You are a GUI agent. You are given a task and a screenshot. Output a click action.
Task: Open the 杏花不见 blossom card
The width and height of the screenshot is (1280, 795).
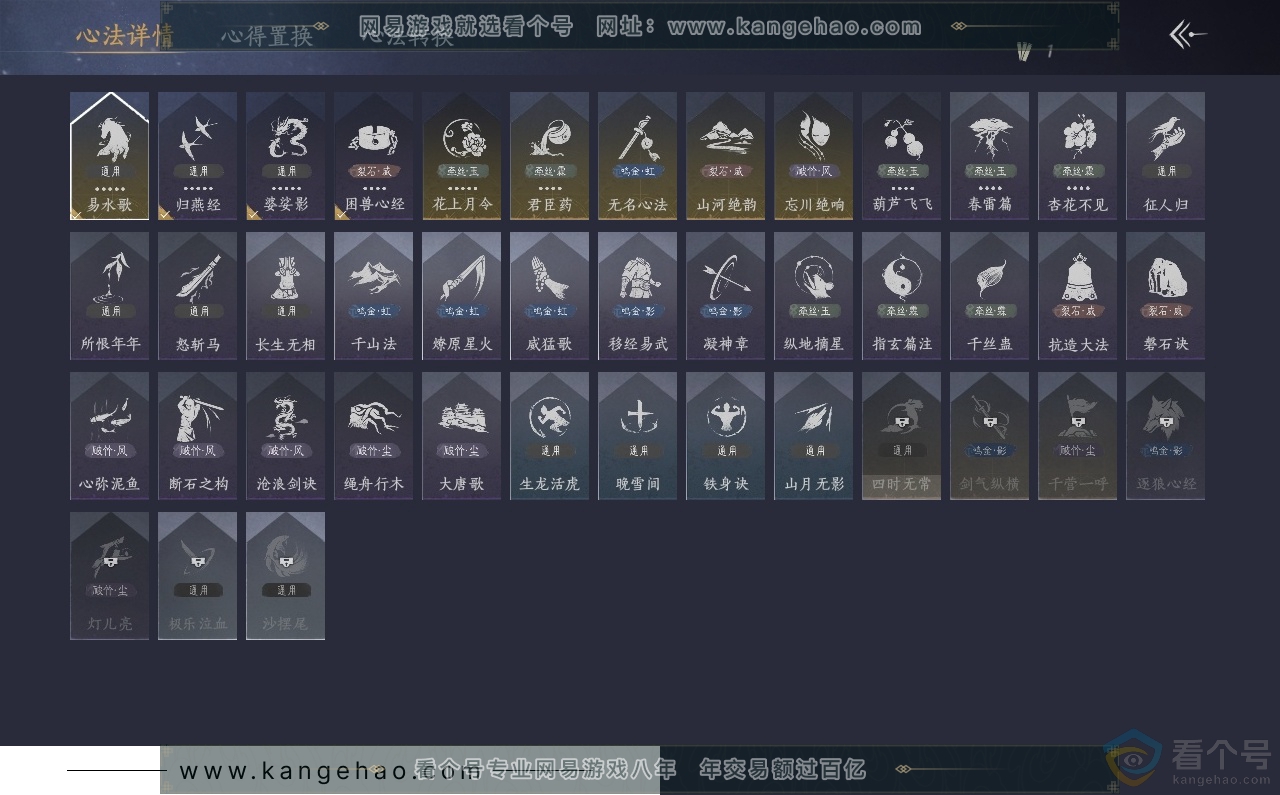point(1078,156)
